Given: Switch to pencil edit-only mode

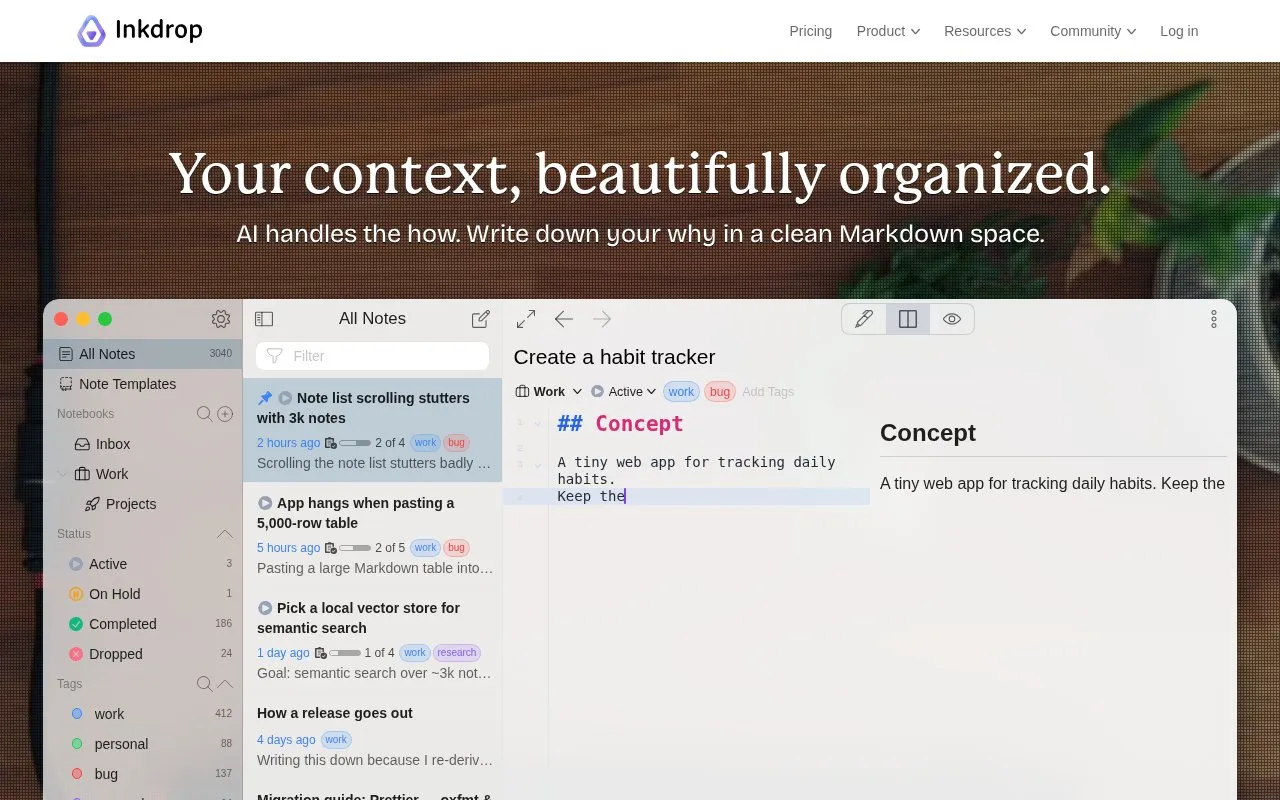Looking at the screenshot, I should 864,319.
